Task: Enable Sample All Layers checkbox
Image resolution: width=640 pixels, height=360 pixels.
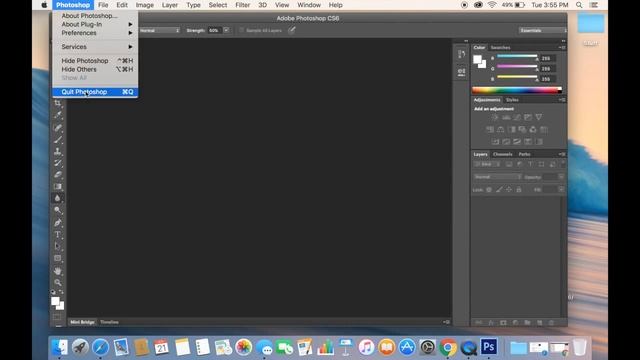Action: 242,30
